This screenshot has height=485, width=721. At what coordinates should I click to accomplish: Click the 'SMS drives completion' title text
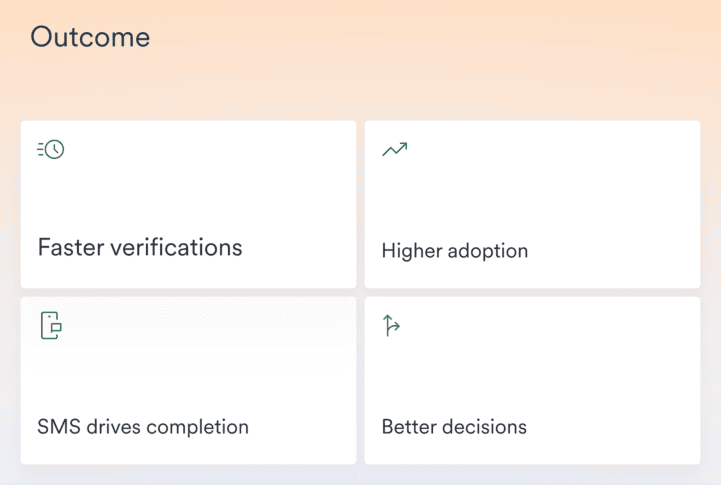pos(143,427)
